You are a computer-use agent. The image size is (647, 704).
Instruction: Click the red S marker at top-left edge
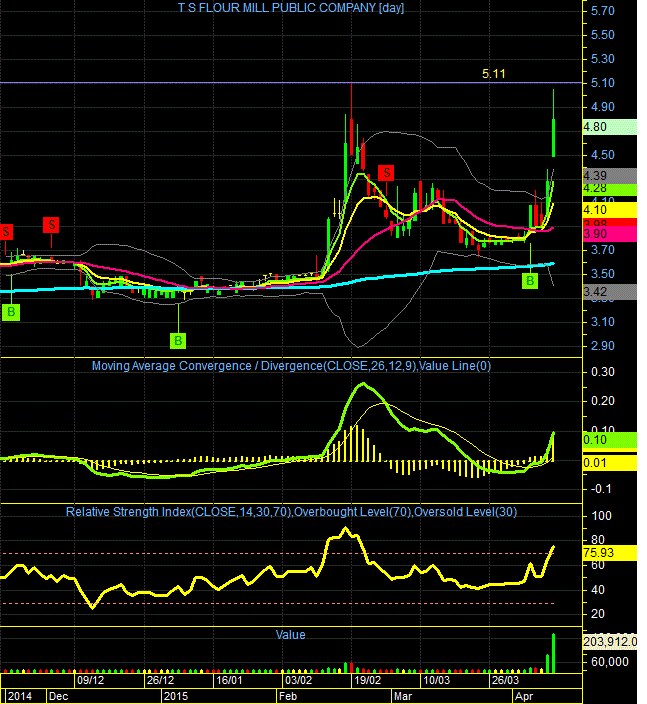point(6,232)
